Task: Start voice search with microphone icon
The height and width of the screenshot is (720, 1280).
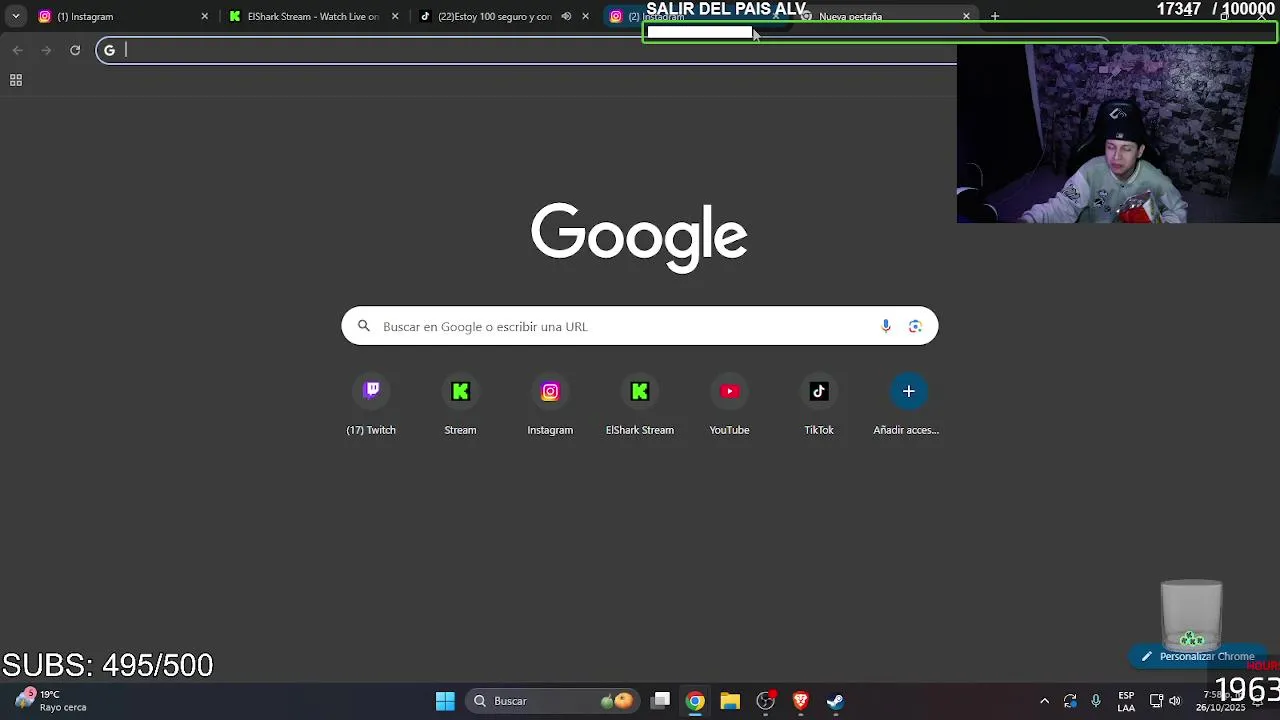Action: click(885, 326)
